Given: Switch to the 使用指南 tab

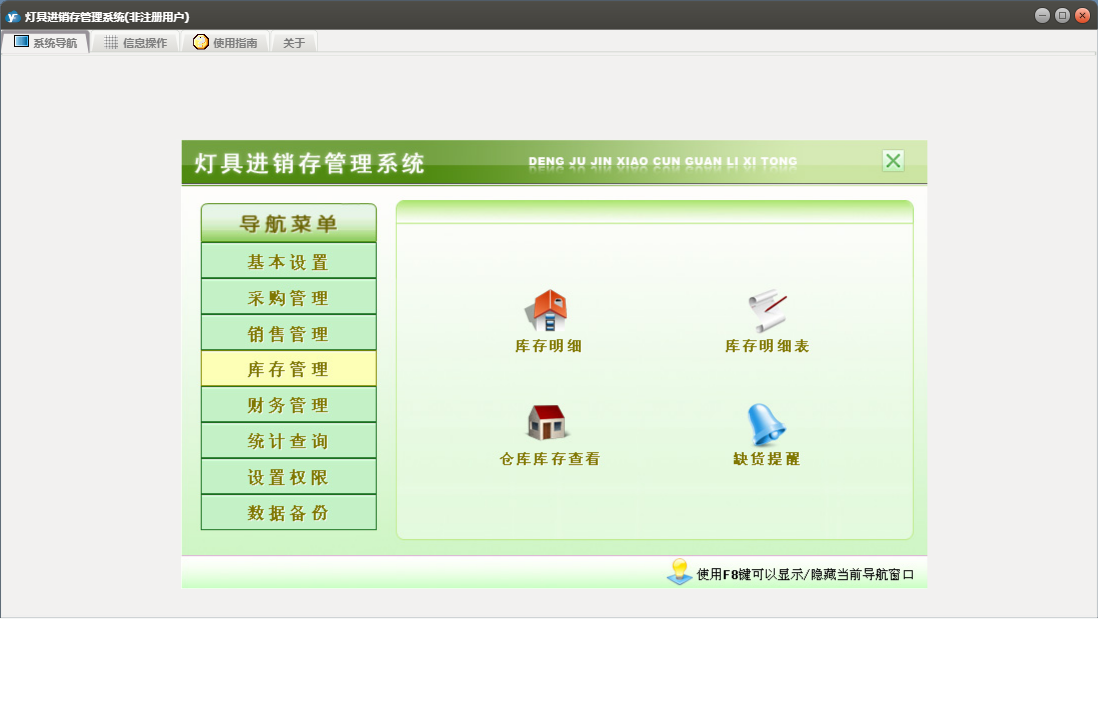Looking at the screenshot, I should click(x=225, y=43).
